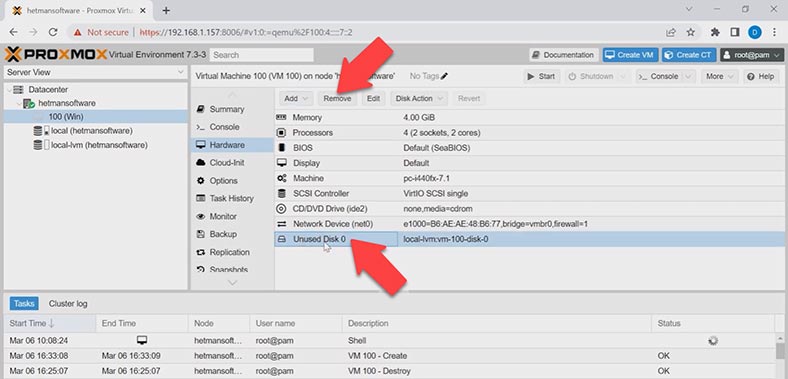Screen dimensions: 788x379
Task: Open the More actions dropdown
Action: (719, 76)
